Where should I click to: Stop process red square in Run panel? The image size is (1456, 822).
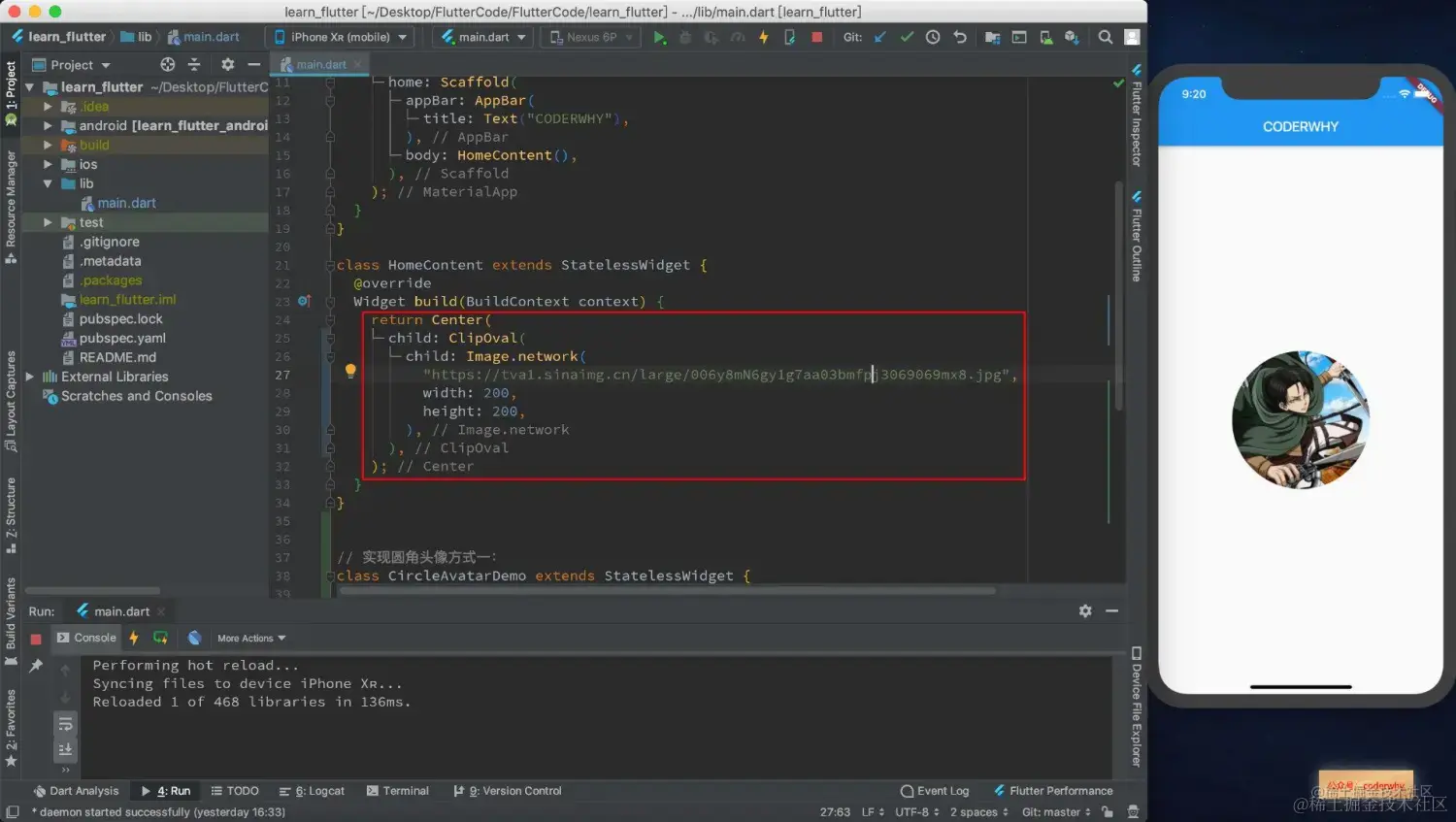click(36, 639)
